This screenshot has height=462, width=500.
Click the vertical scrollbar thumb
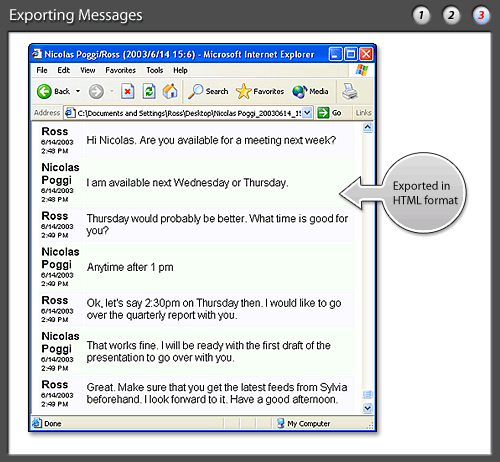point(368,395)
